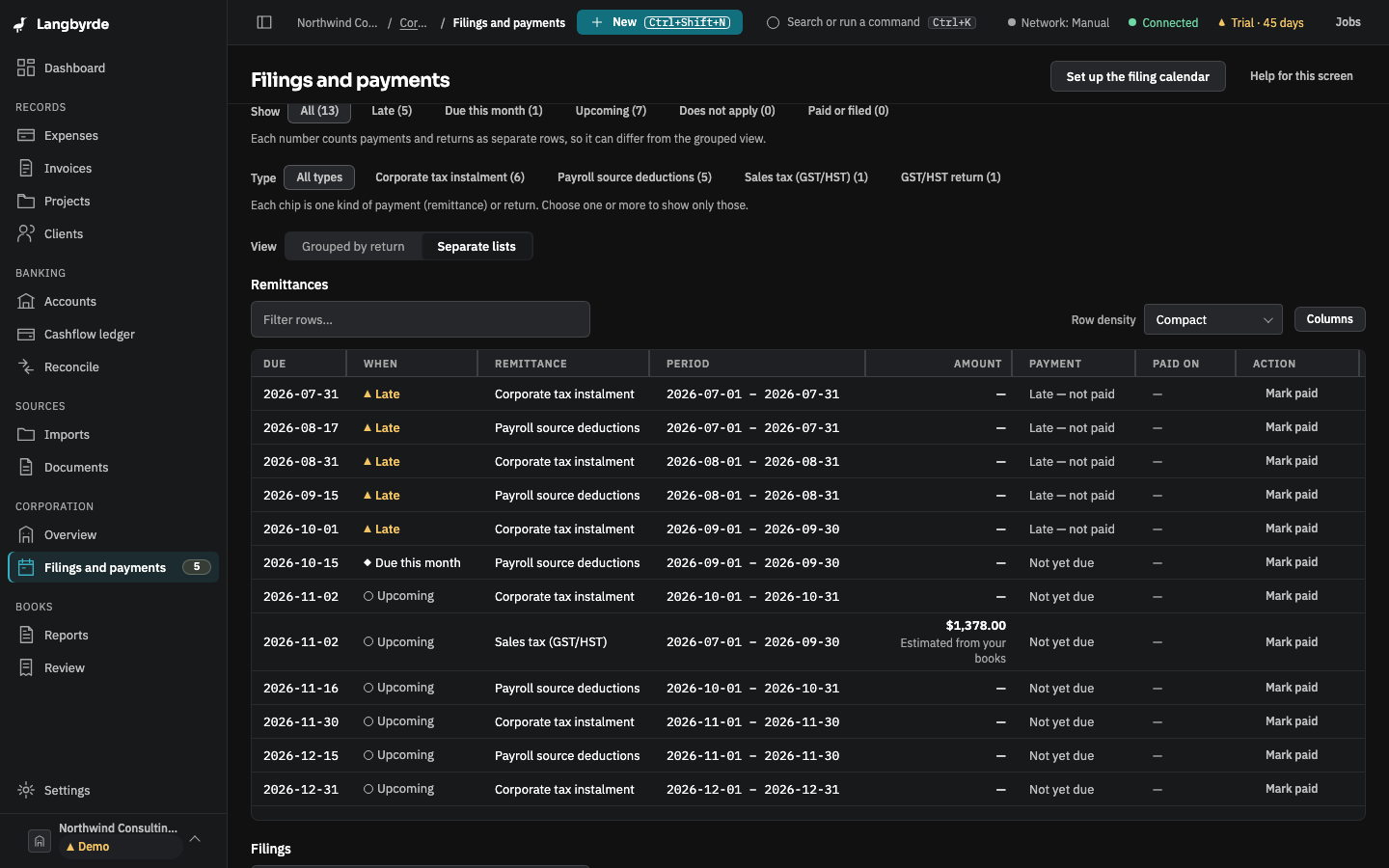Click the Late badge for 2026-07-31

point(381,393)
